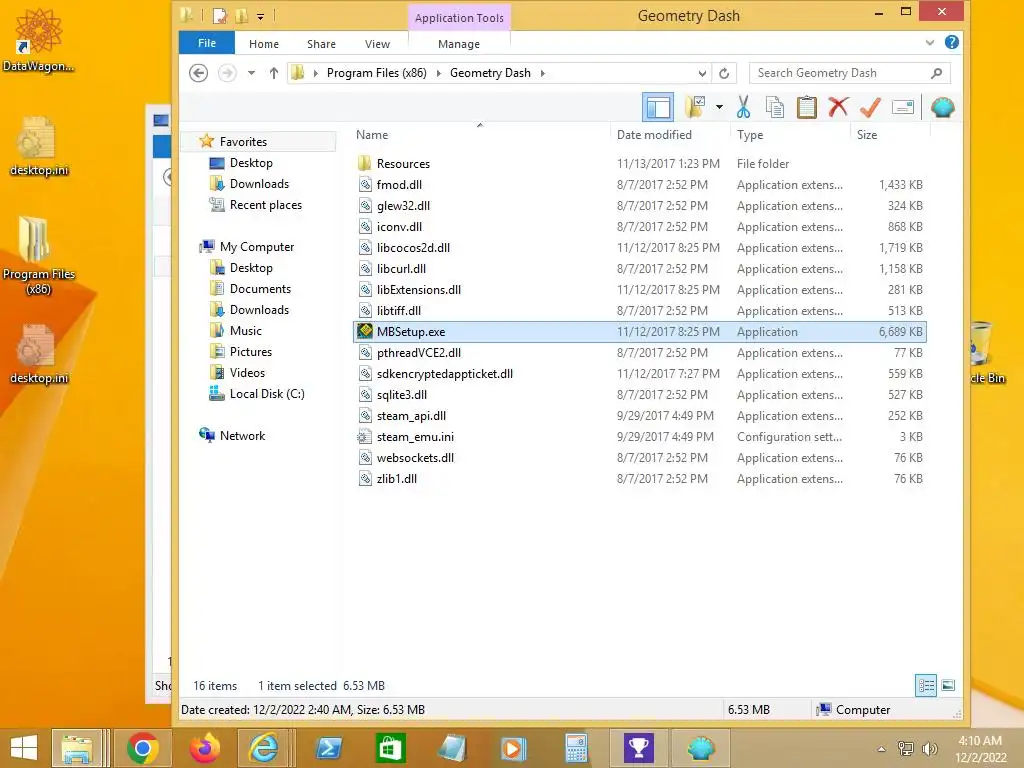Click the Properties checkmark icon
Viewport: 1024px width, 768px height.
coord(870,107)
